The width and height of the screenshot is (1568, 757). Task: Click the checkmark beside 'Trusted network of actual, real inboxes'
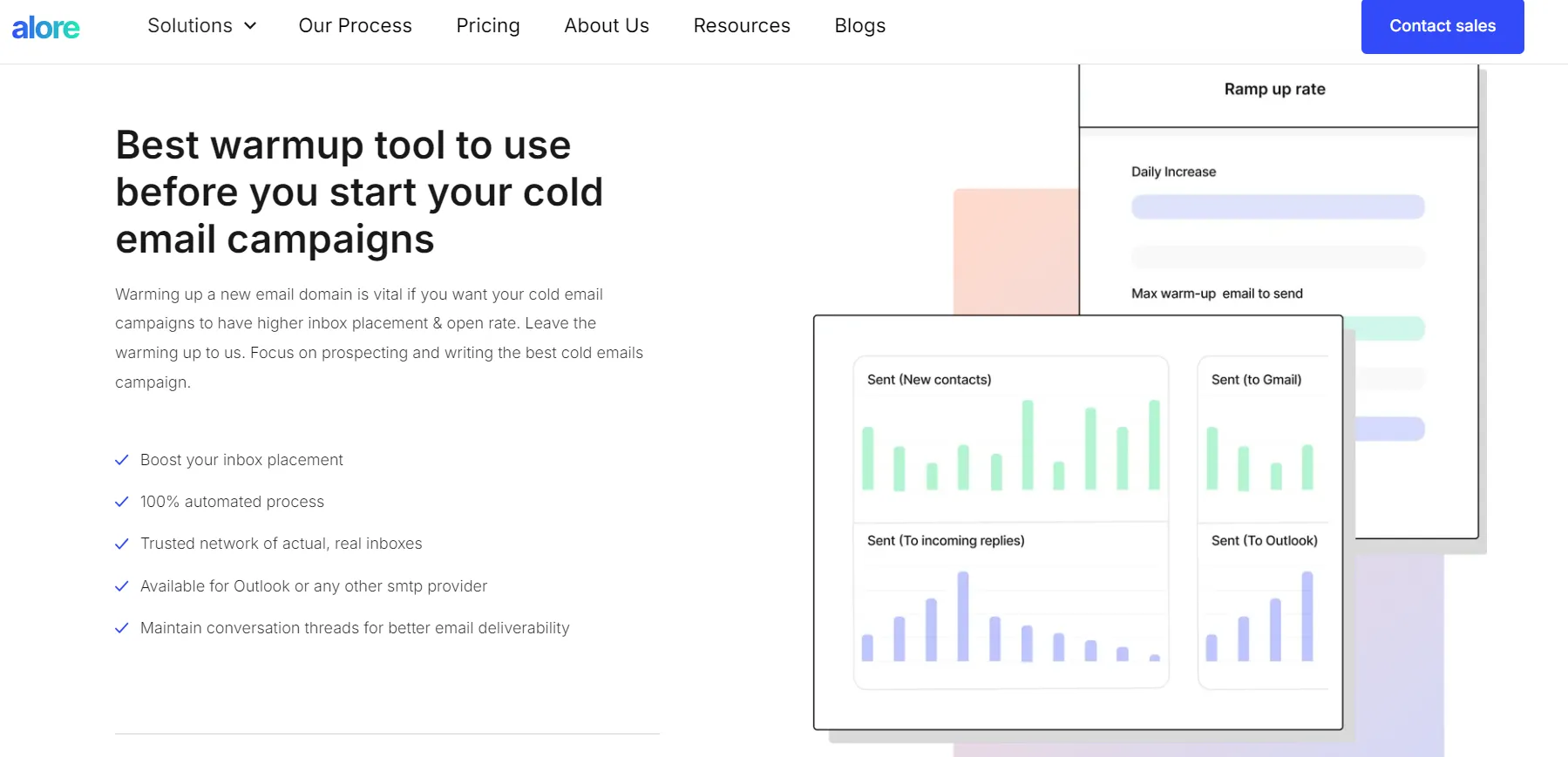coord(121,544)
